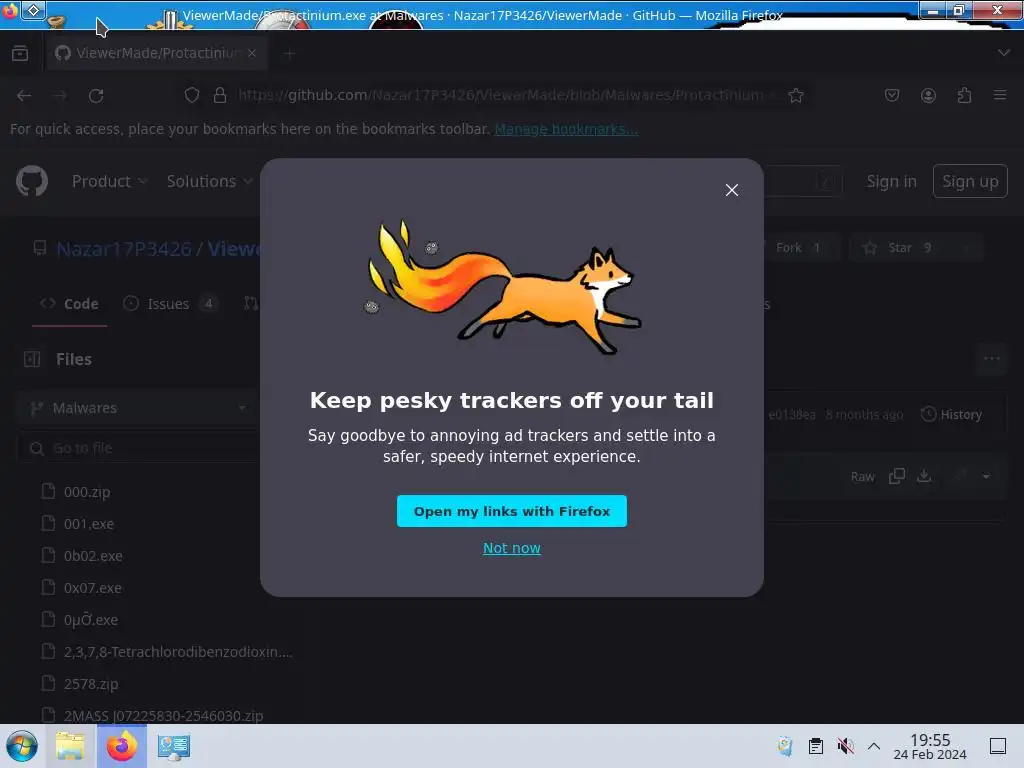
Task: Open control panel taskbar icon
Action: (x=173, y=746)
